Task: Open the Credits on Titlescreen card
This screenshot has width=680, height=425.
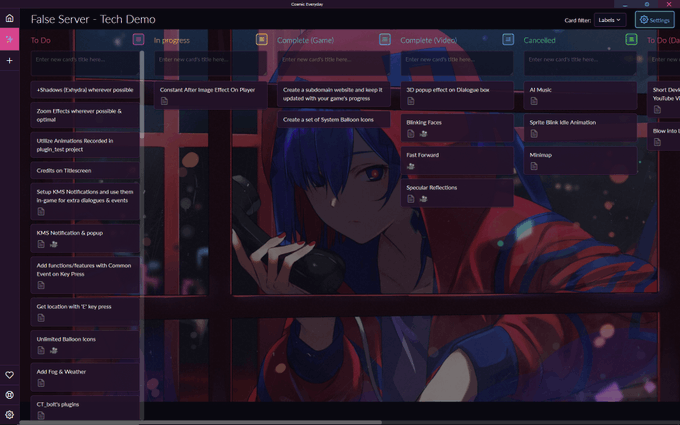Action: 85,170
